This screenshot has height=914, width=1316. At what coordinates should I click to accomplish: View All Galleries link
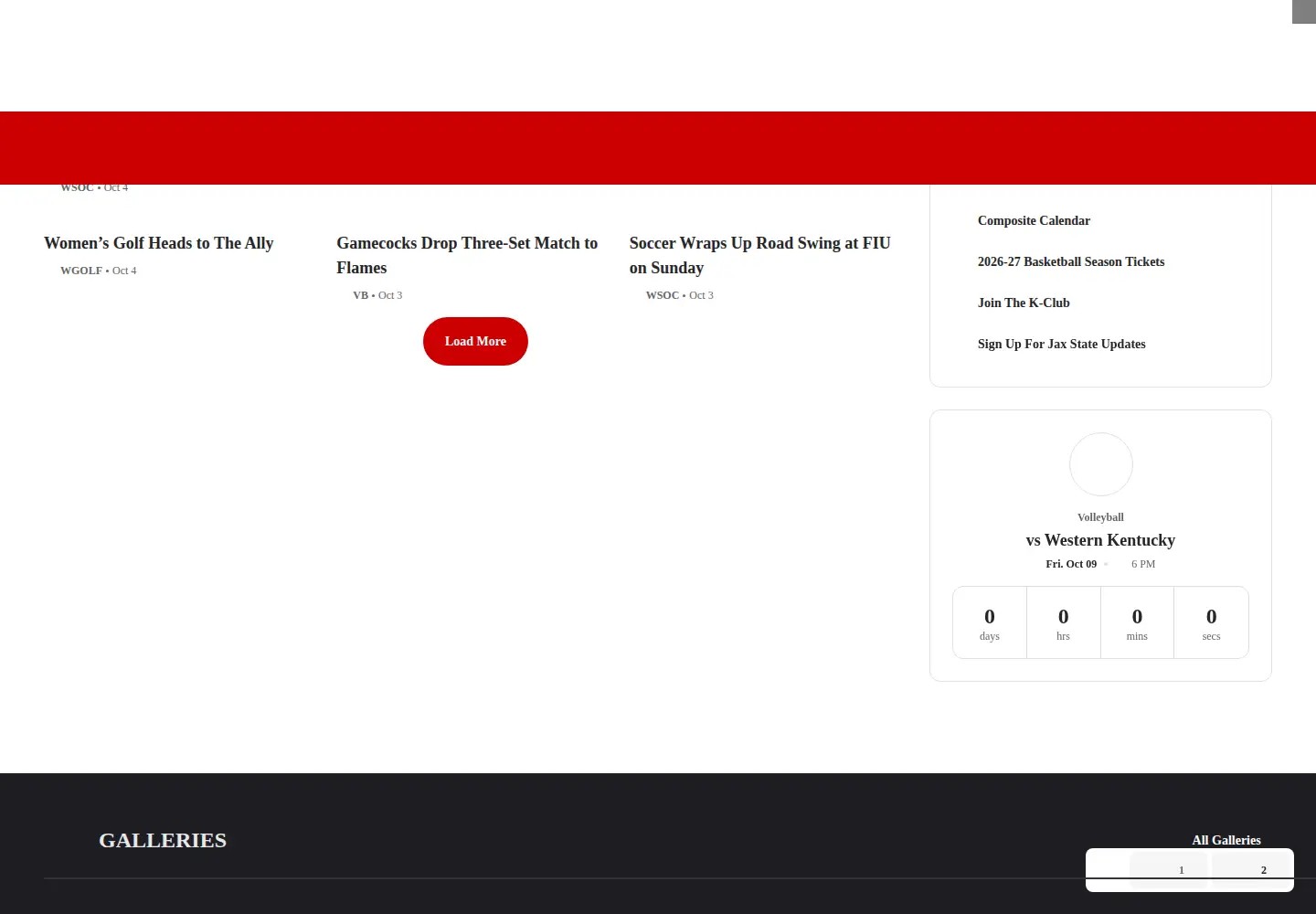tap(1226, 840)
